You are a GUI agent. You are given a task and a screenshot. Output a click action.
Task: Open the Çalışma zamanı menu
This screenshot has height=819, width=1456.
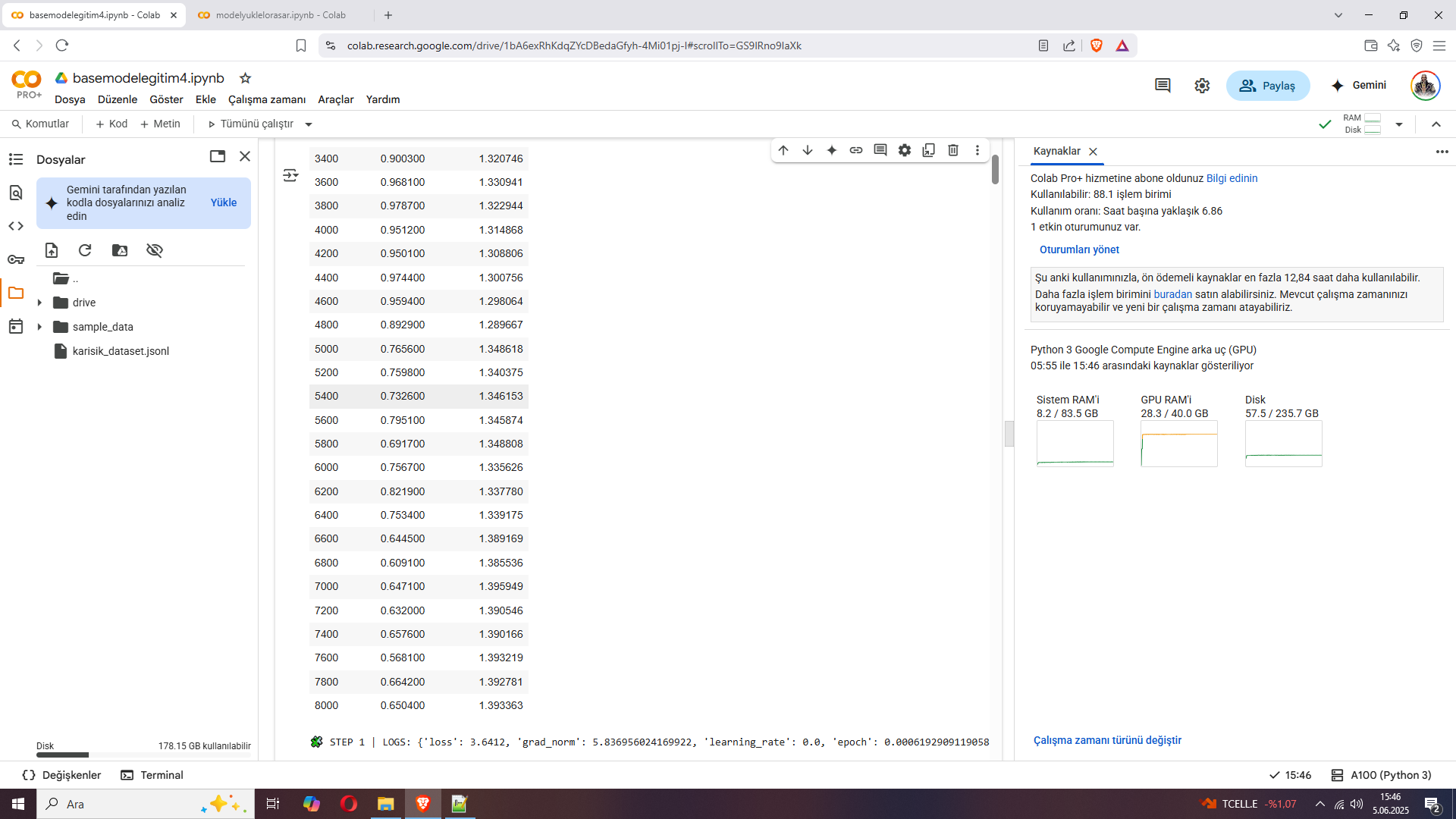tap(267, 99)
